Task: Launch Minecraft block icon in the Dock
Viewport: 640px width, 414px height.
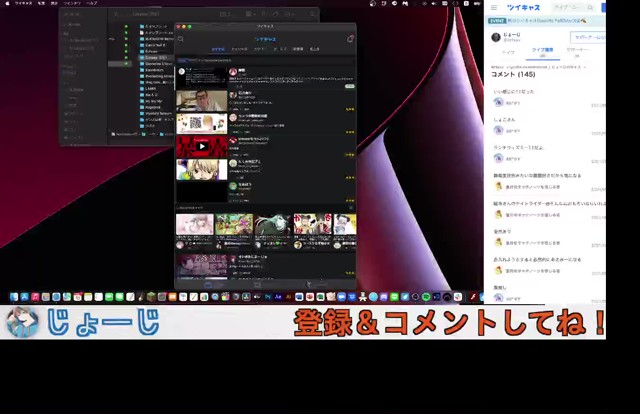Action: 151,297
